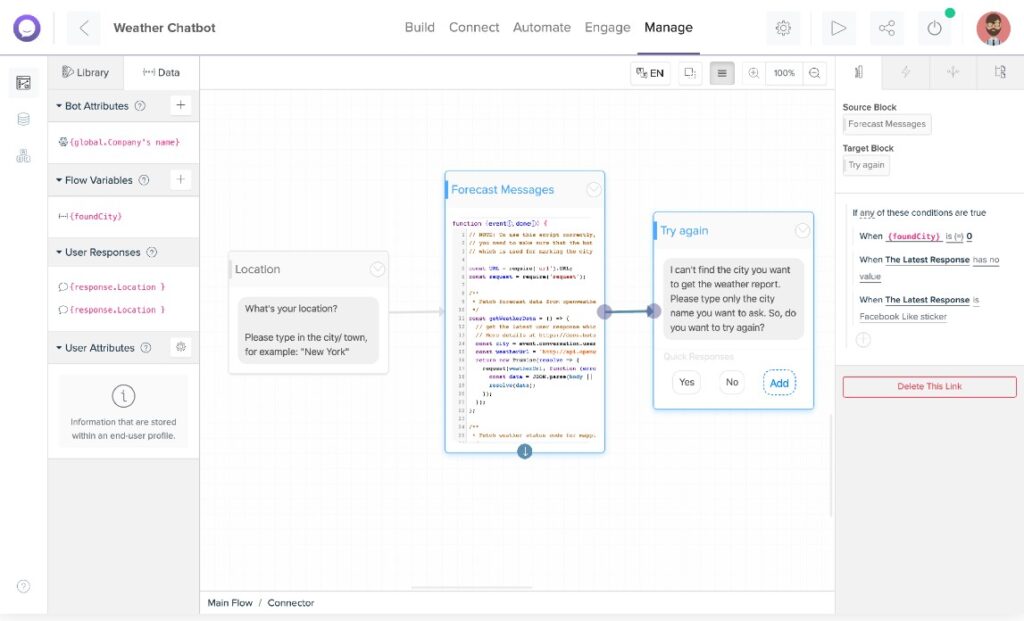Click the Delete This Link button
Image resolution: width=1024 pixels, height=621 pixels.
[929, 387]
